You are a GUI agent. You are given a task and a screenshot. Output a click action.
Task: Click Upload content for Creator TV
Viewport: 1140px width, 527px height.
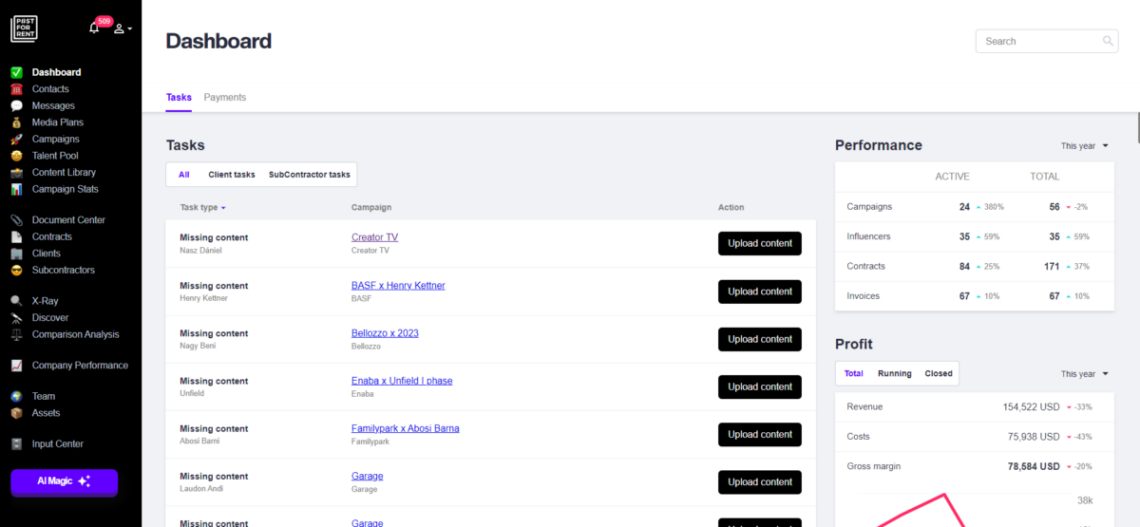pos(759,244)
